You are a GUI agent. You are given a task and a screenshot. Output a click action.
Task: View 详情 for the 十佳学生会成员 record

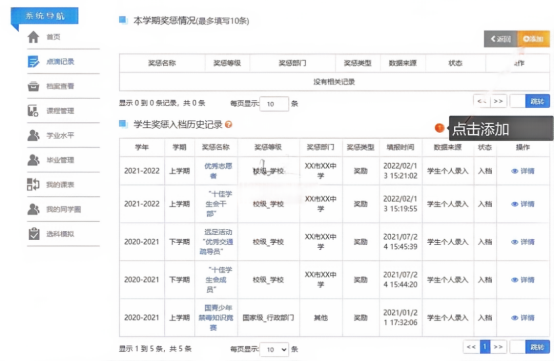523,280
